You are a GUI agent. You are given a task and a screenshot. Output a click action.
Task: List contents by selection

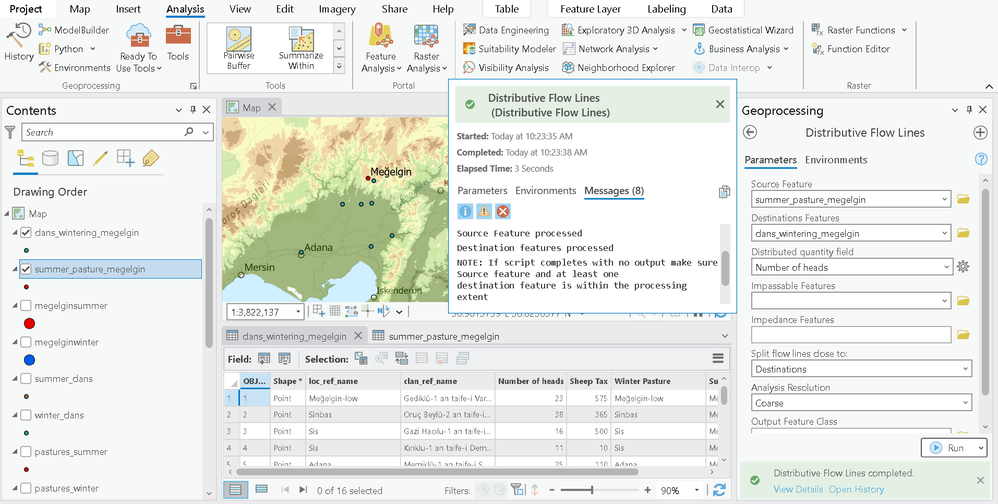coord(76,158)
